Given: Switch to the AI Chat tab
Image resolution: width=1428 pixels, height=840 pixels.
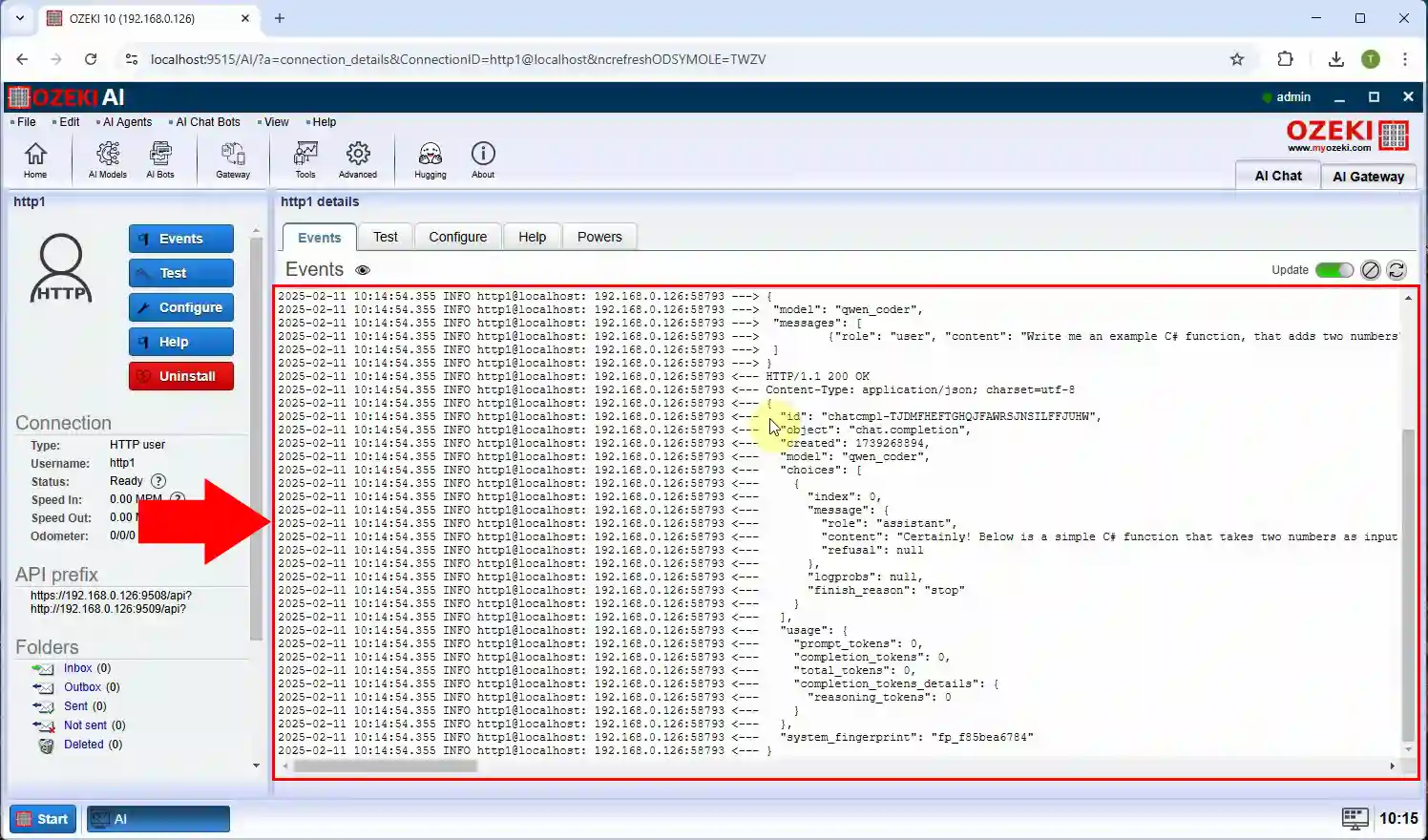Looking at the screenshot, I should (1278, 176).
